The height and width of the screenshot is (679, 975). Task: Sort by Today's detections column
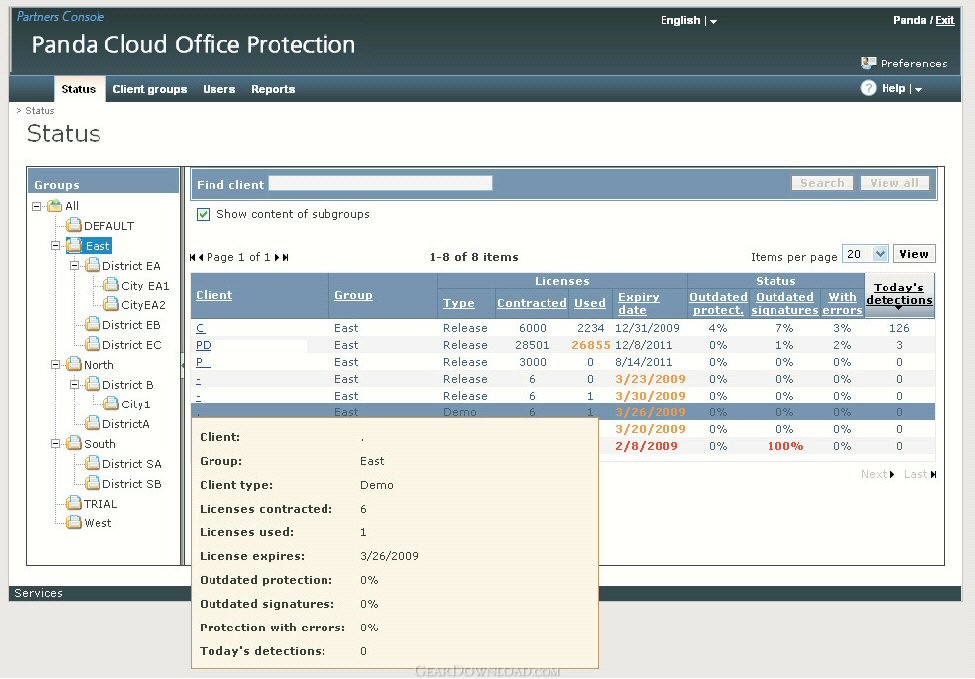click(899, 293)
